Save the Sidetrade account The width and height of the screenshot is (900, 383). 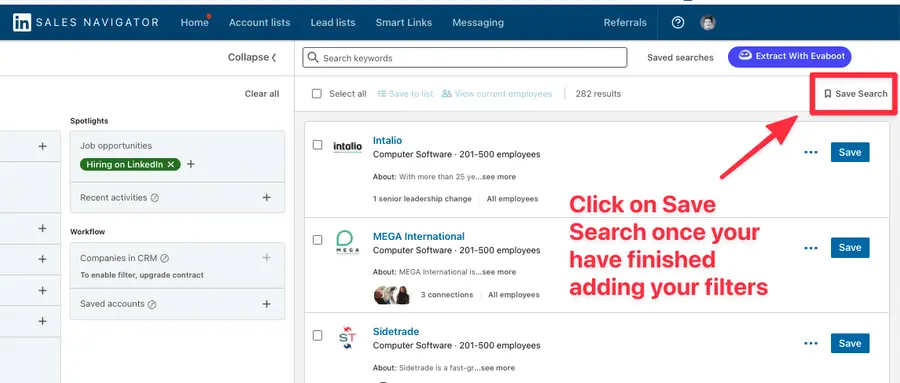[850, 343]
